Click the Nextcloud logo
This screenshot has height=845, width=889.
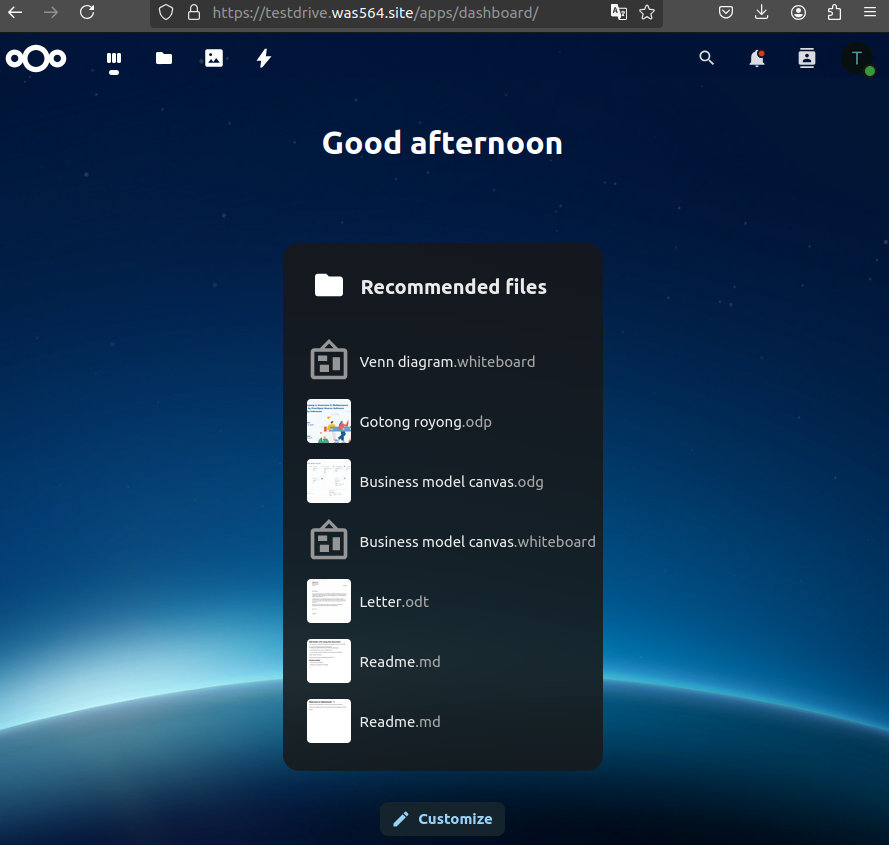tap(36, 58)
